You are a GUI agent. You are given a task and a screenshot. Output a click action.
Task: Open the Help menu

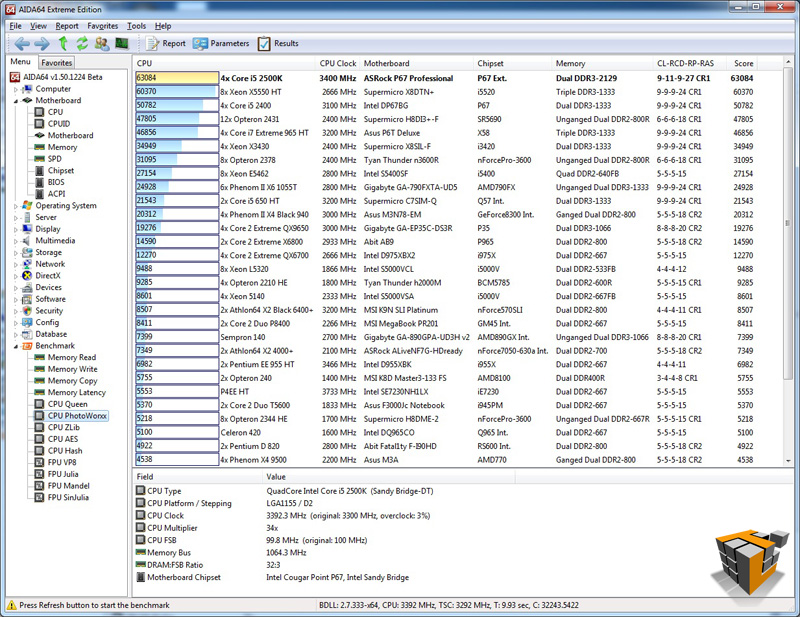click(163, 26)
